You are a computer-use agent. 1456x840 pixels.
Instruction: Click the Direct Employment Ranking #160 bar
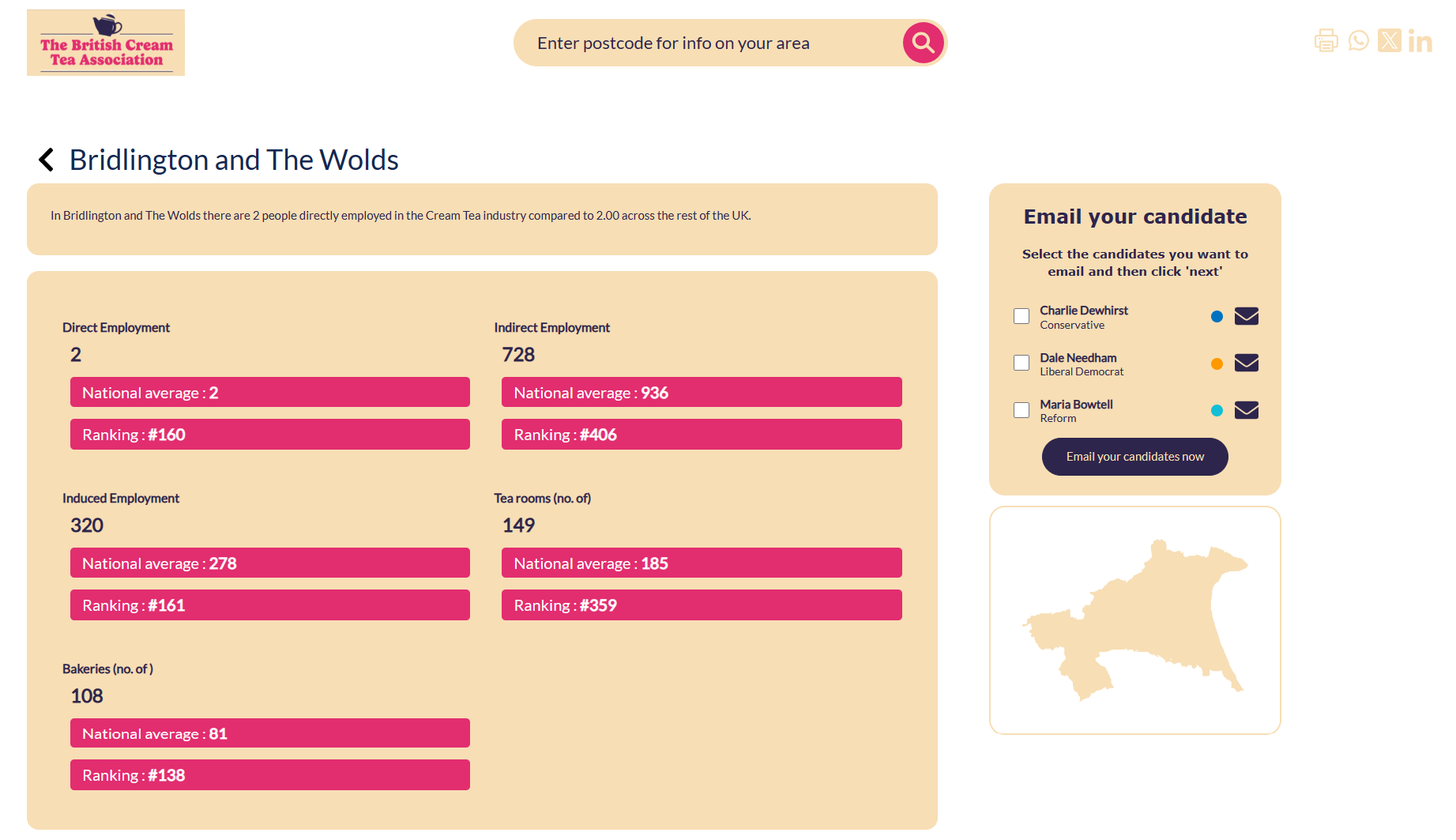click(269, 434)
